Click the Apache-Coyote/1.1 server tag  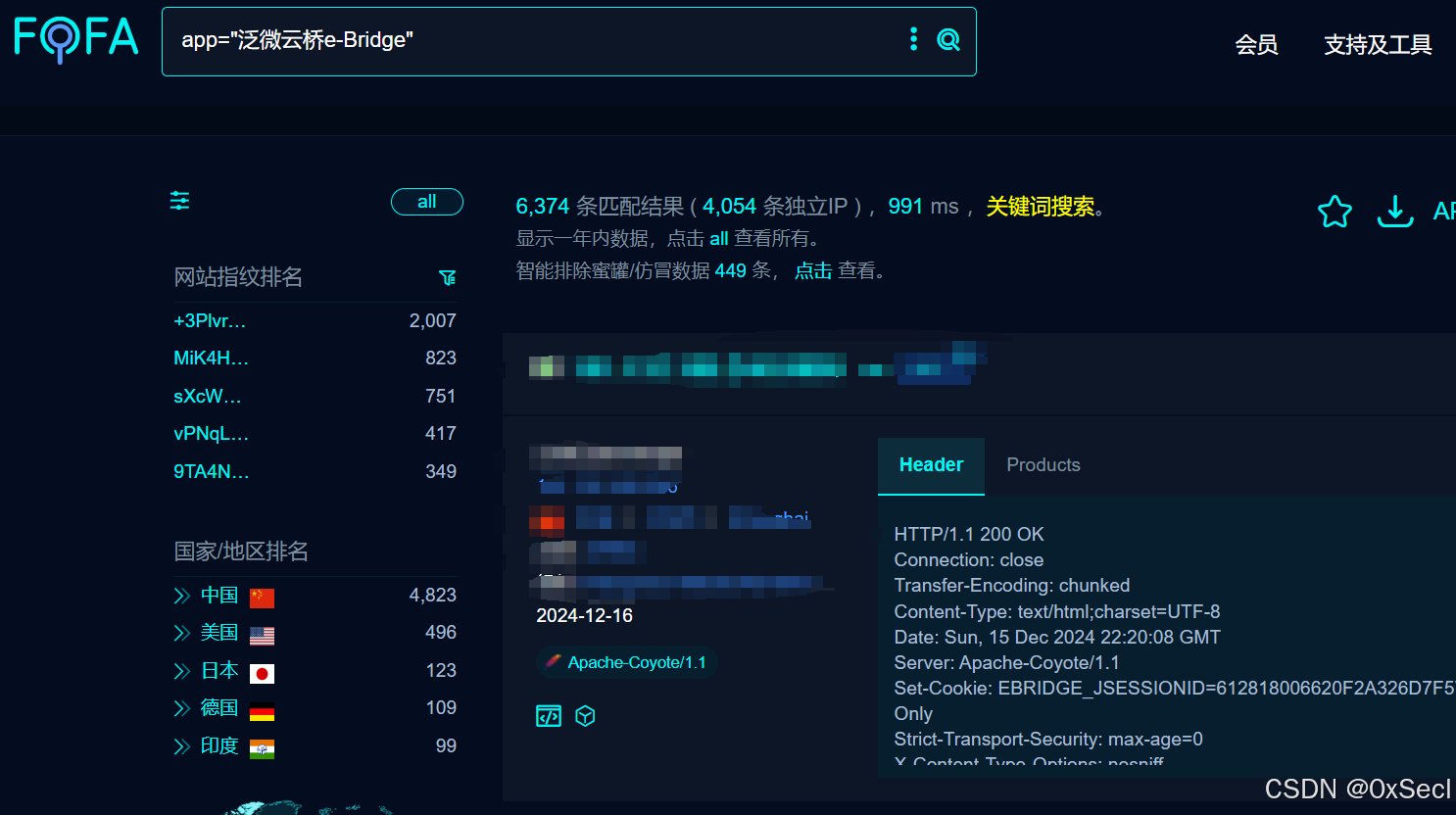[627, 663]
